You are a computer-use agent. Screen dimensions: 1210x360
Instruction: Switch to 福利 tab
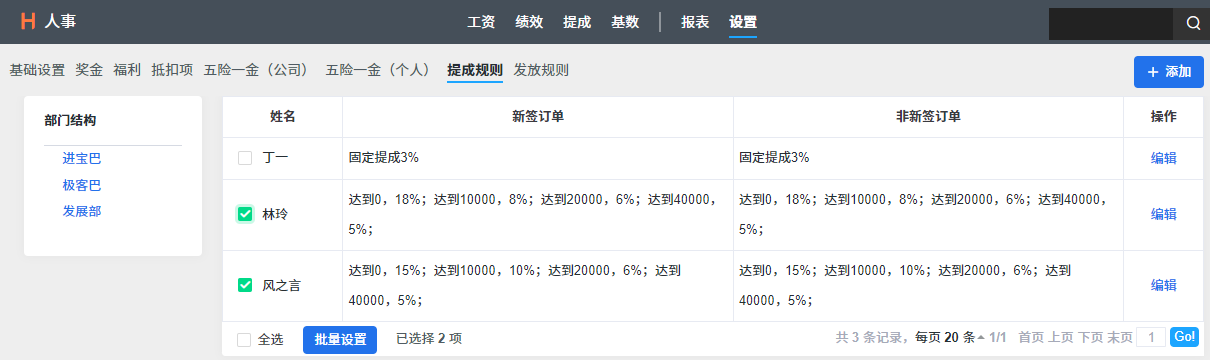[x=127, y=70]
